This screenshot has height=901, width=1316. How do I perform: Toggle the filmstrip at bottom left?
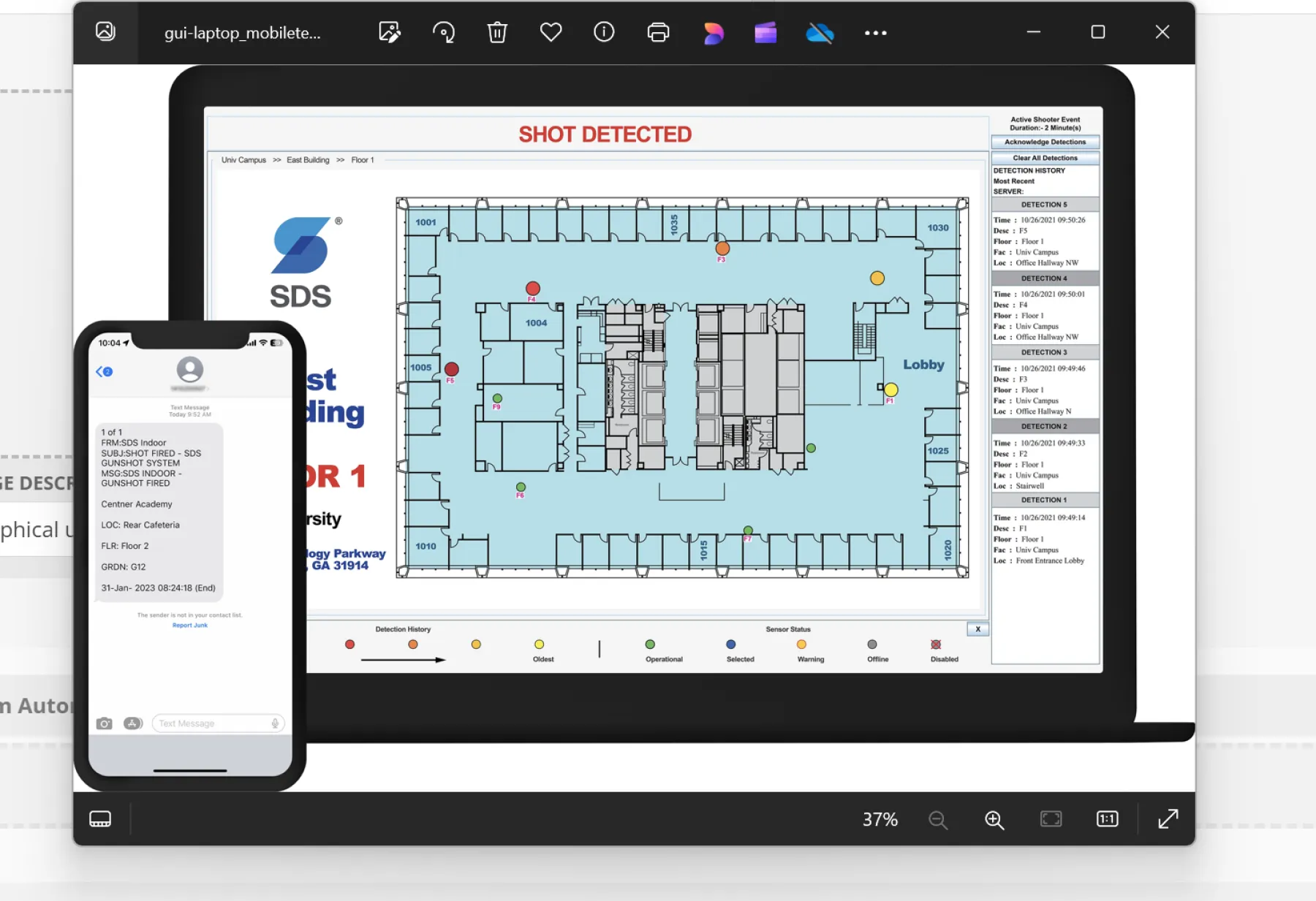100,819
